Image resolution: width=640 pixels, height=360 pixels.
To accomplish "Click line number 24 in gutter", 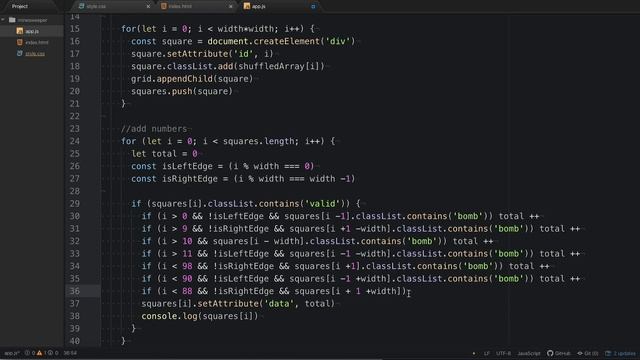I will point(74,141).
